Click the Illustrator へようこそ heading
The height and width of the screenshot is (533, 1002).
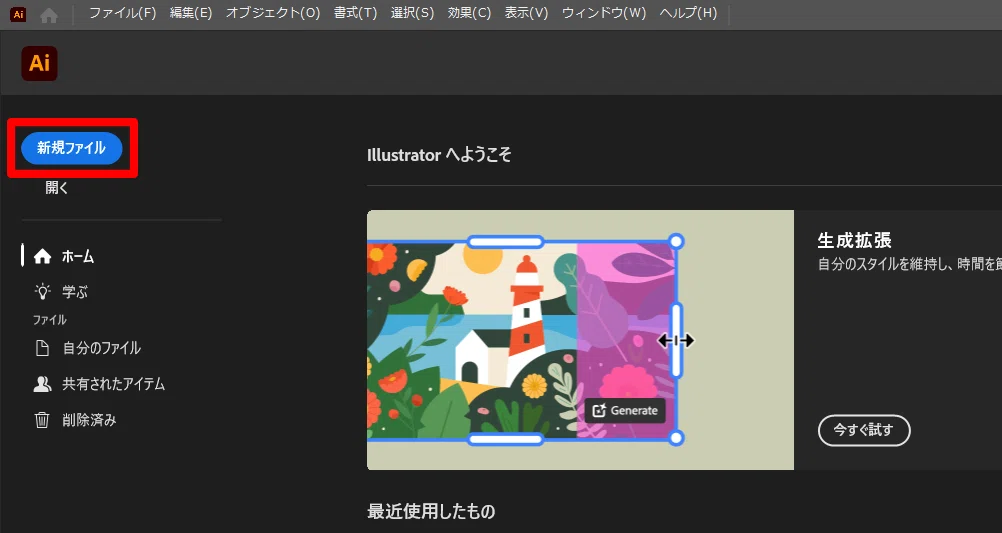pos(439,155)
